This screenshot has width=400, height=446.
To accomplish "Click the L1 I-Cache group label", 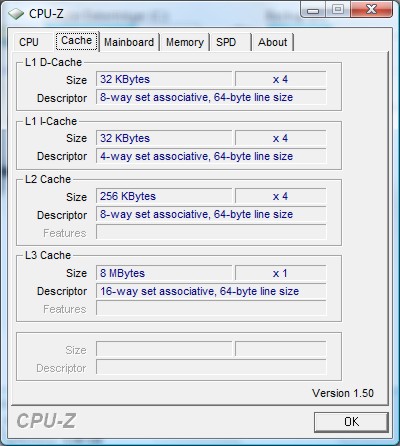I will click(x=51, y=121).
